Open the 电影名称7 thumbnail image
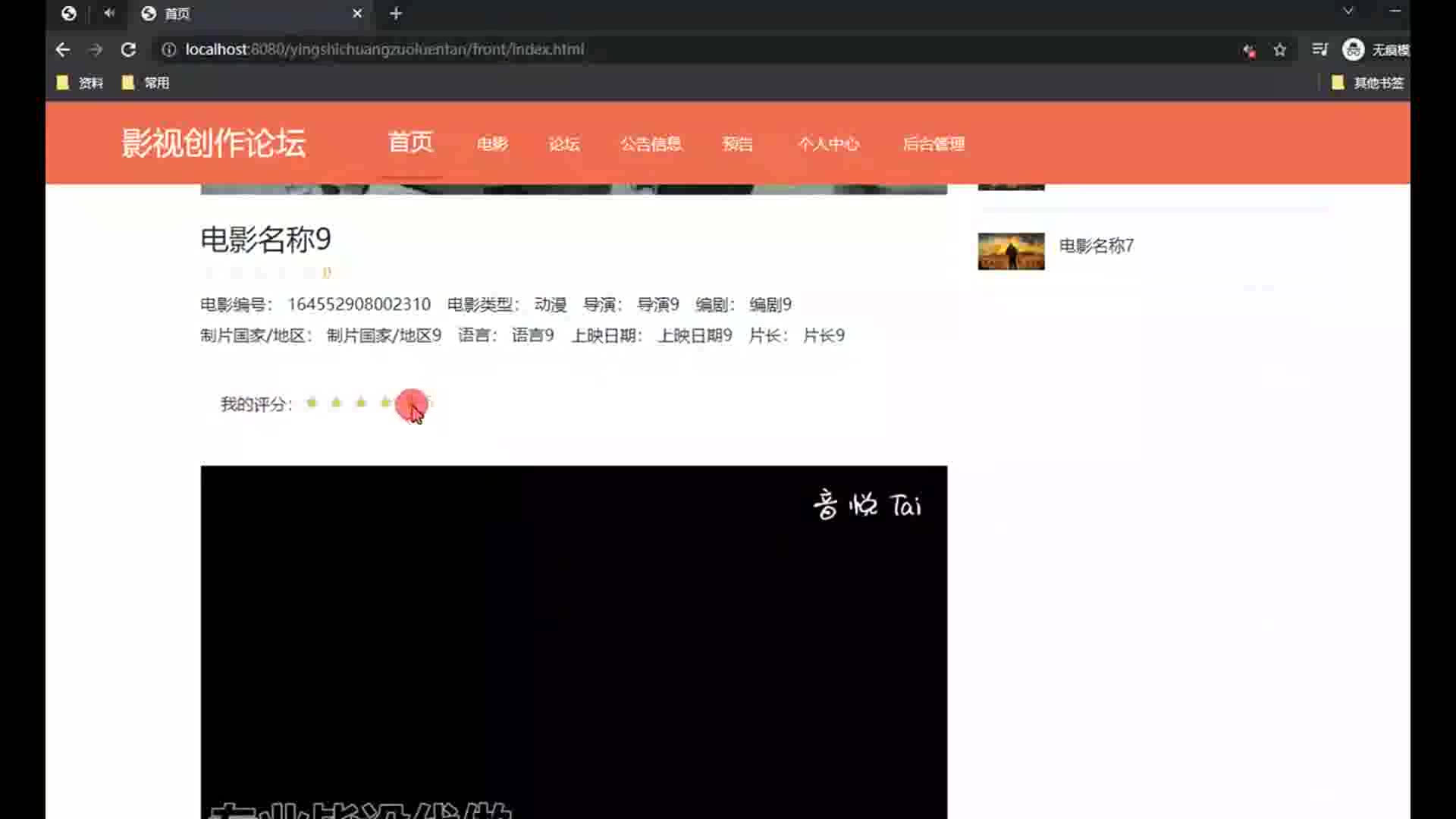 coord(1011,251)
